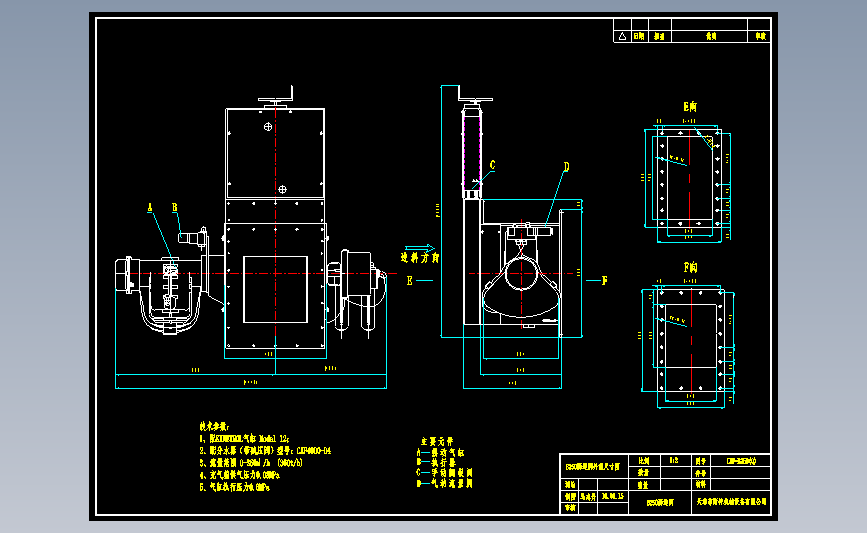867x533 pixels.
Task: Click the technical parameters heading above the notes
Action: point(214,426)
